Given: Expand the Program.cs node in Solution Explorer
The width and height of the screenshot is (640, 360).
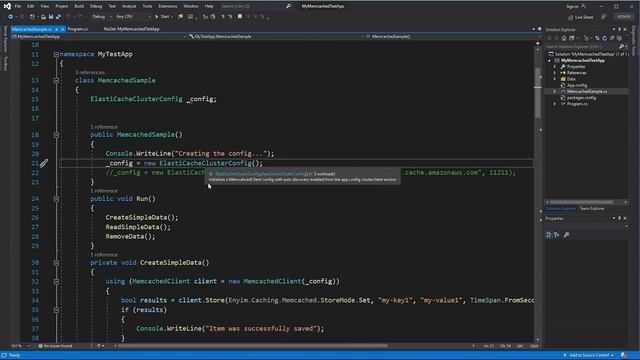Looking at the screenshot, I should (554, 104).
